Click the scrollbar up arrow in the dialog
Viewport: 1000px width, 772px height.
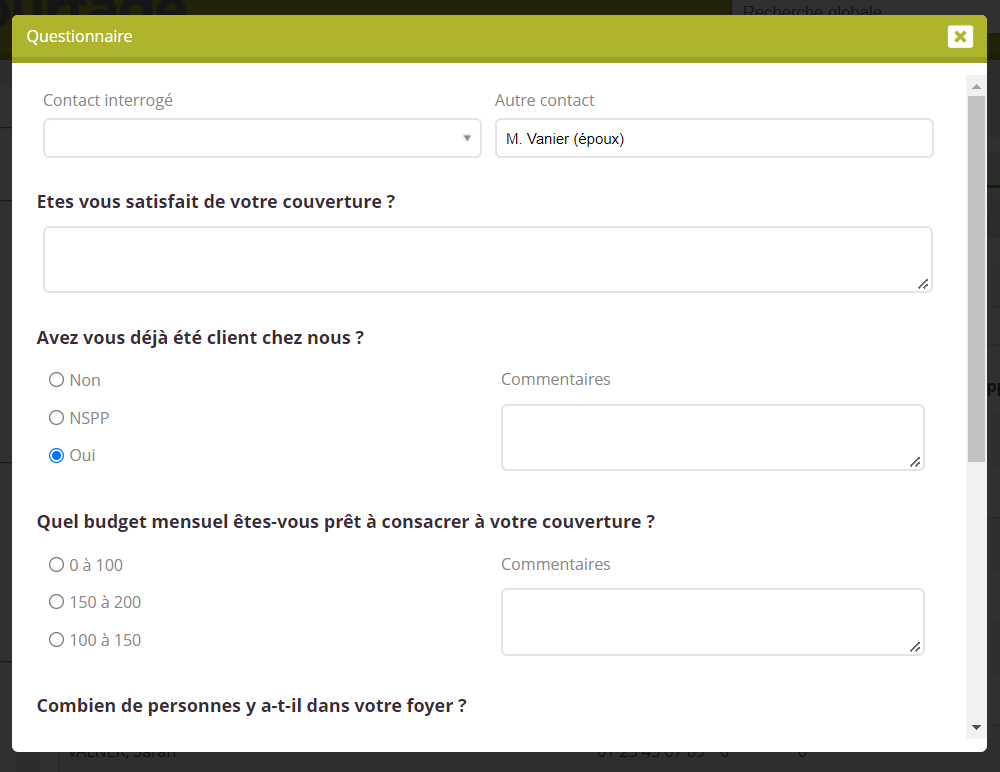(x=976, y=86)
